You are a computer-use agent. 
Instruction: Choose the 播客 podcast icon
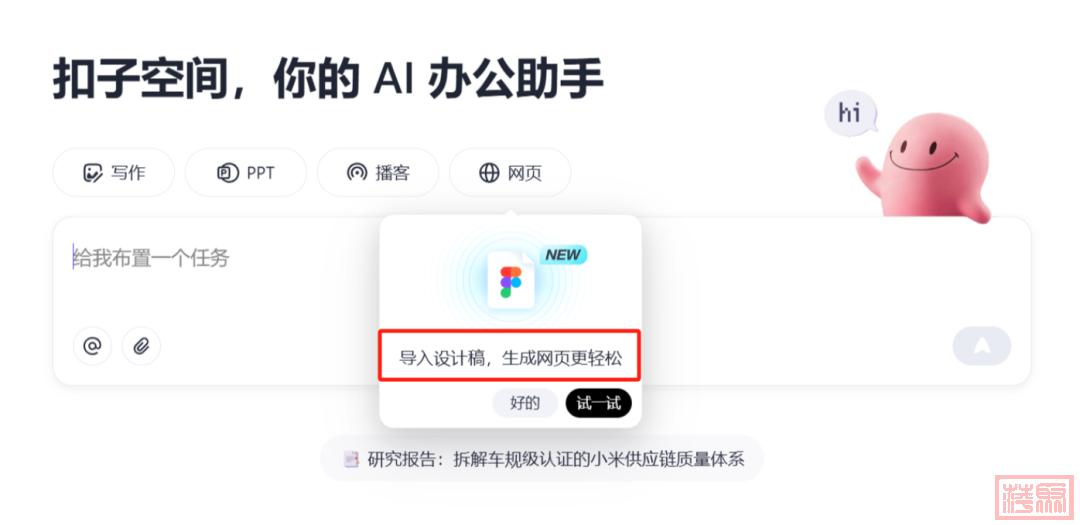click(357, 173)
